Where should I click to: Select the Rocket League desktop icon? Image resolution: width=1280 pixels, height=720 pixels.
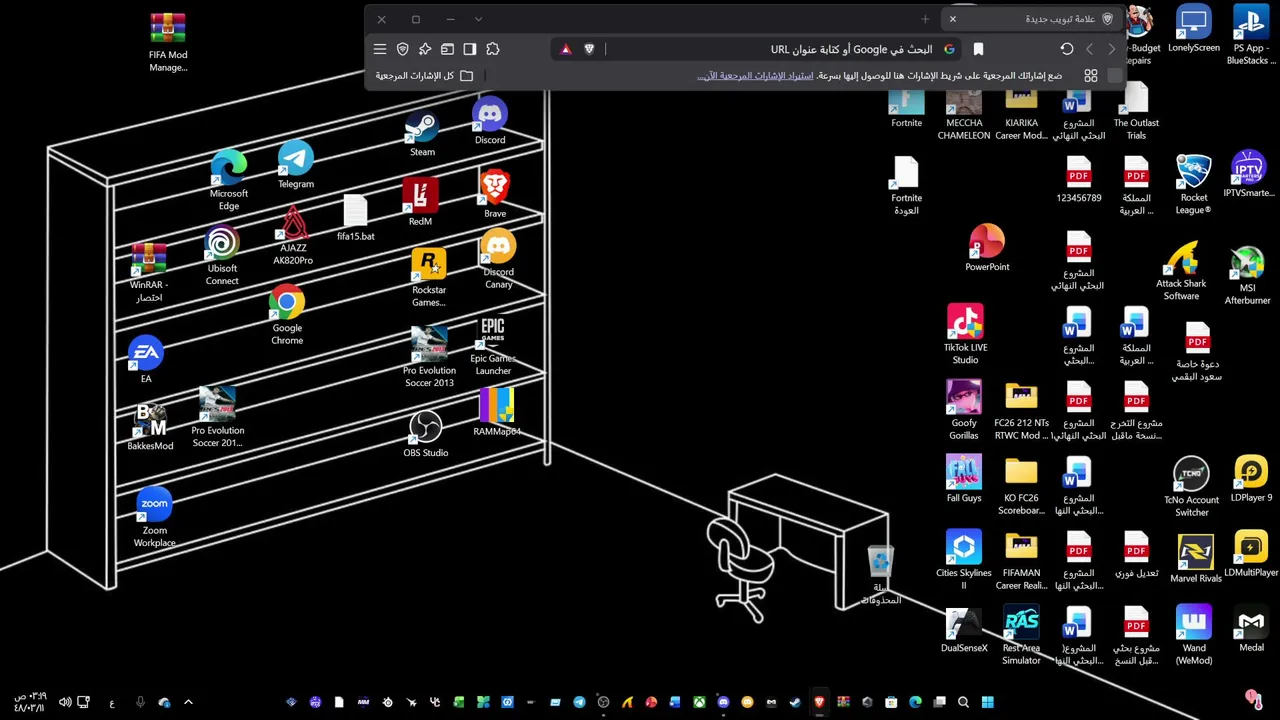click(1194, 185)
